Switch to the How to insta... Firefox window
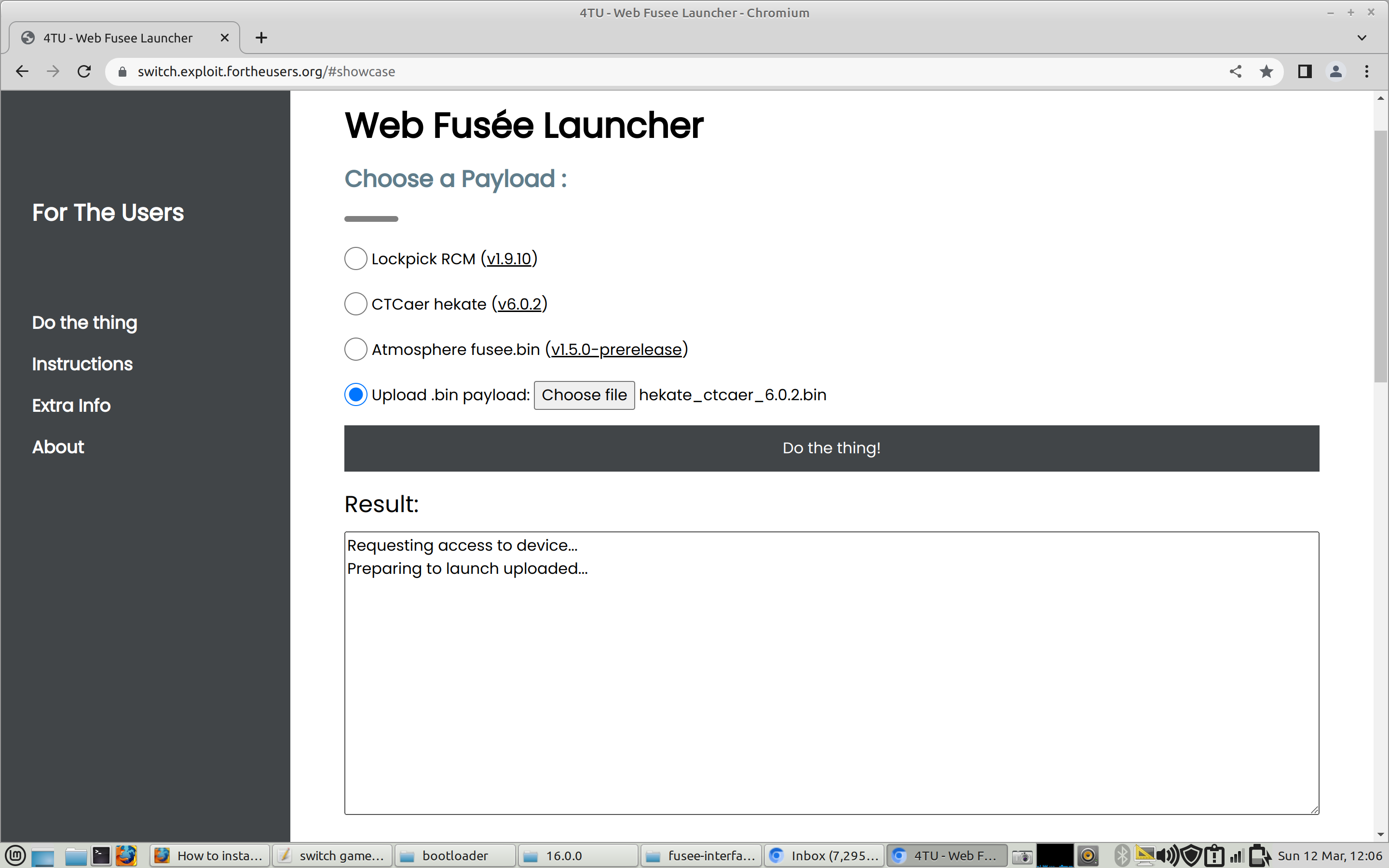Image resolution: width=1389 pixels, height=868 pixels. [209, 856]
